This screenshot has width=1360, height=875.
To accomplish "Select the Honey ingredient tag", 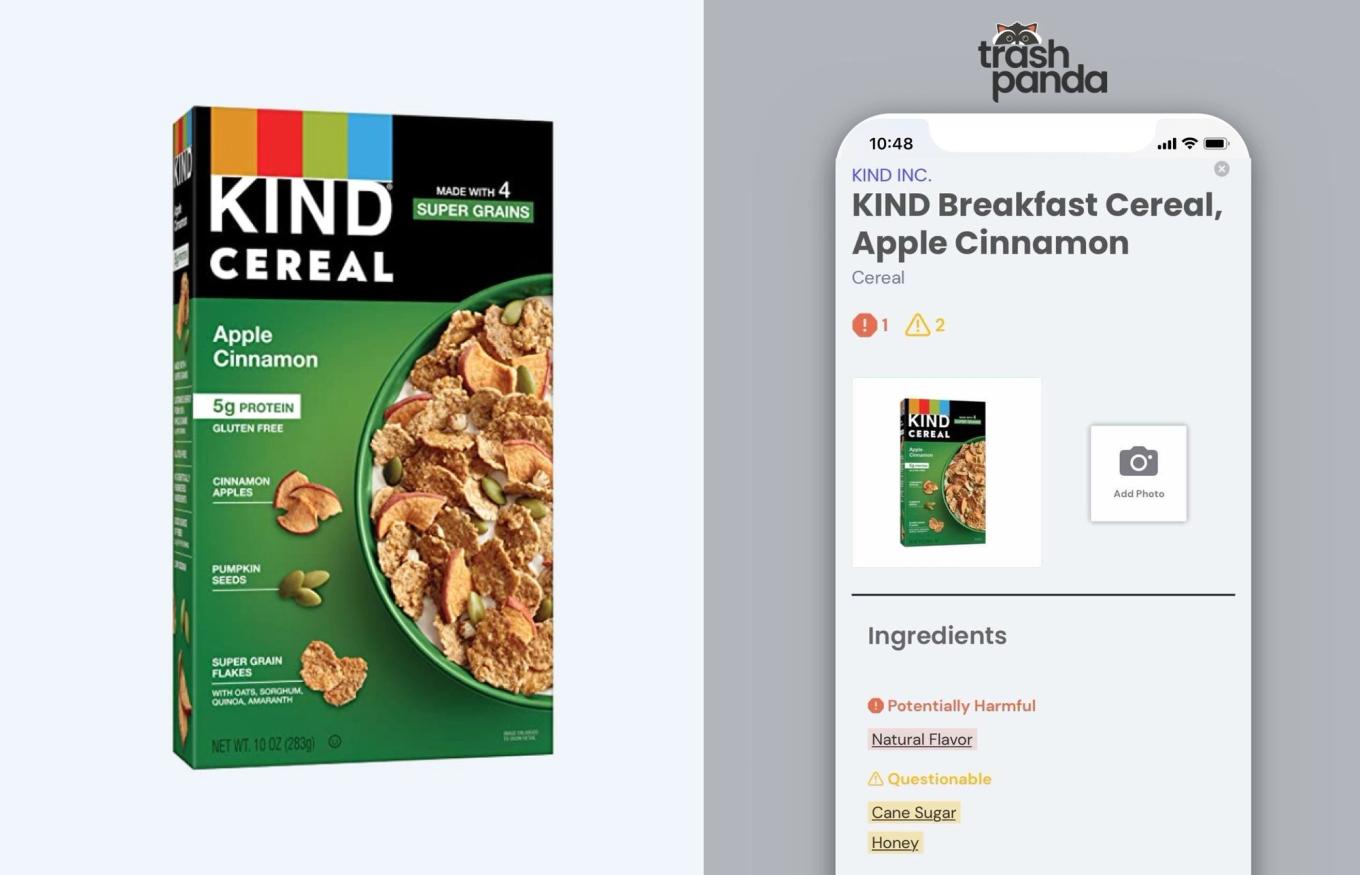I will [x=895, y=842].
